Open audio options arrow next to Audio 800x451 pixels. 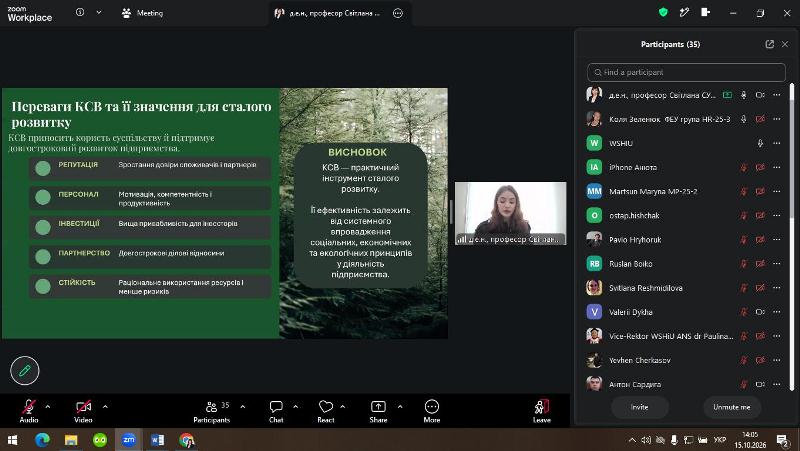click(x=48, y=407)
